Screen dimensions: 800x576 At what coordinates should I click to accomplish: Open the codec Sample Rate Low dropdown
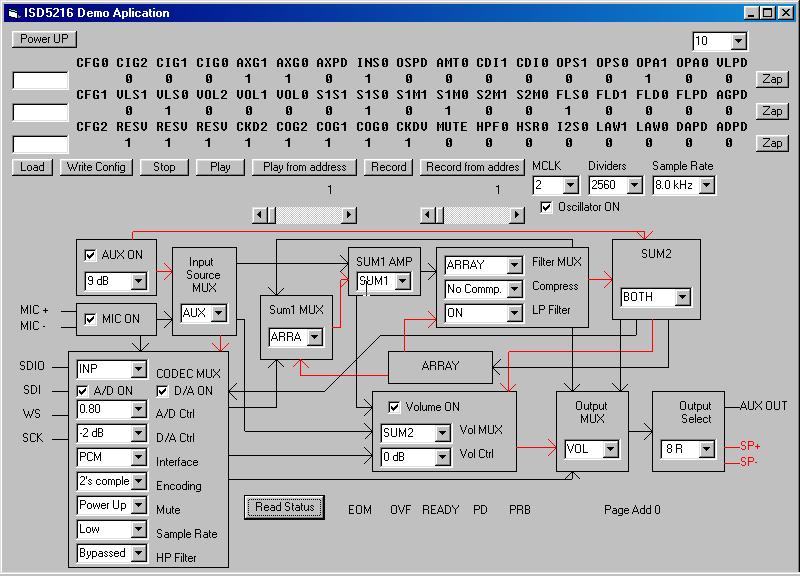[x=138, y=529]
